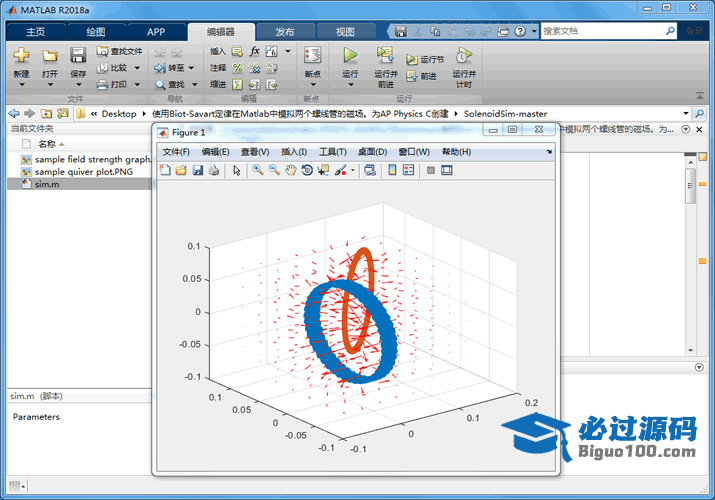Click the green Run icon
This screenshot has width=715, height=500.
[350, 55]
